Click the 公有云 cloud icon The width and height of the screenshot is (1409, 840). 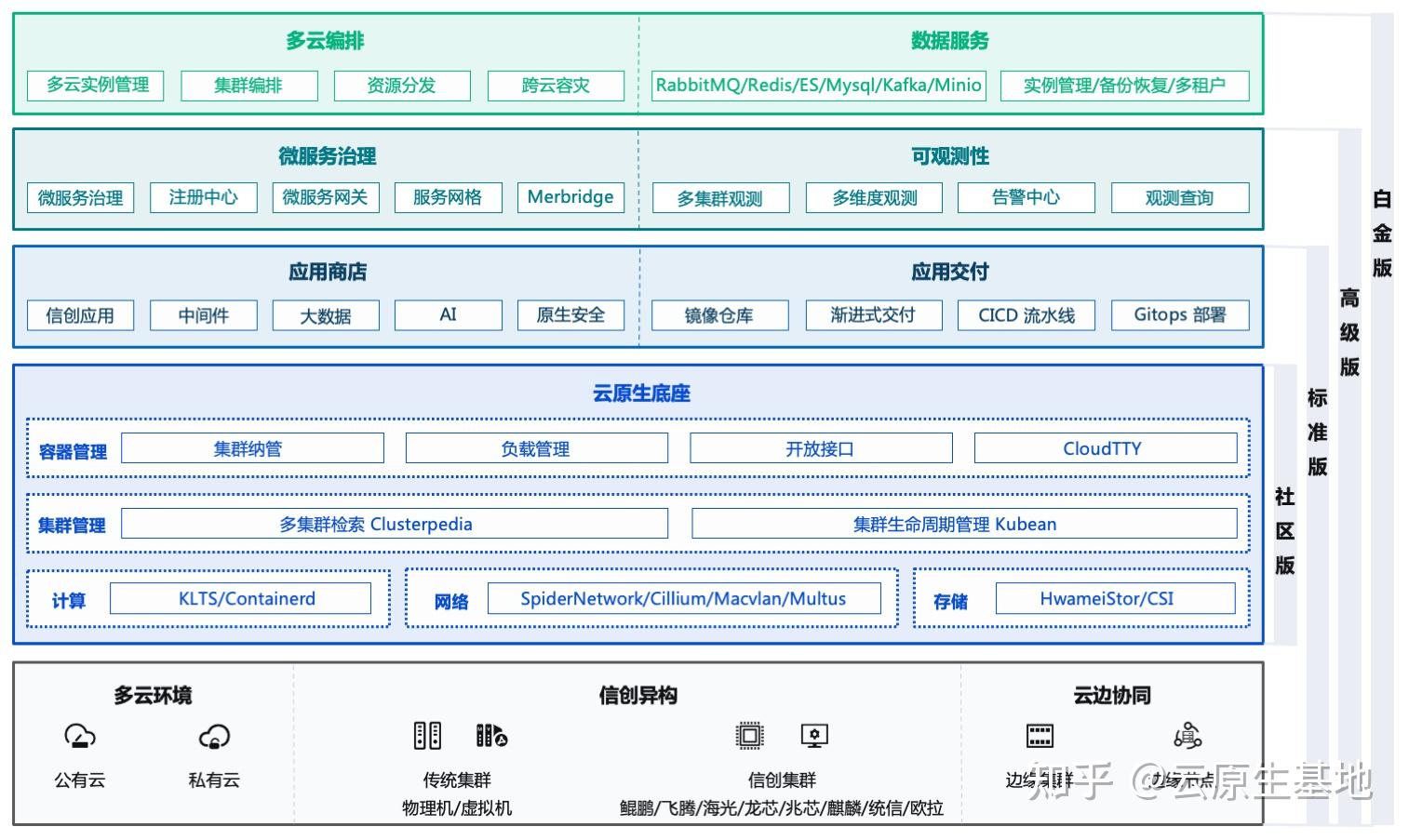[80, 737]
